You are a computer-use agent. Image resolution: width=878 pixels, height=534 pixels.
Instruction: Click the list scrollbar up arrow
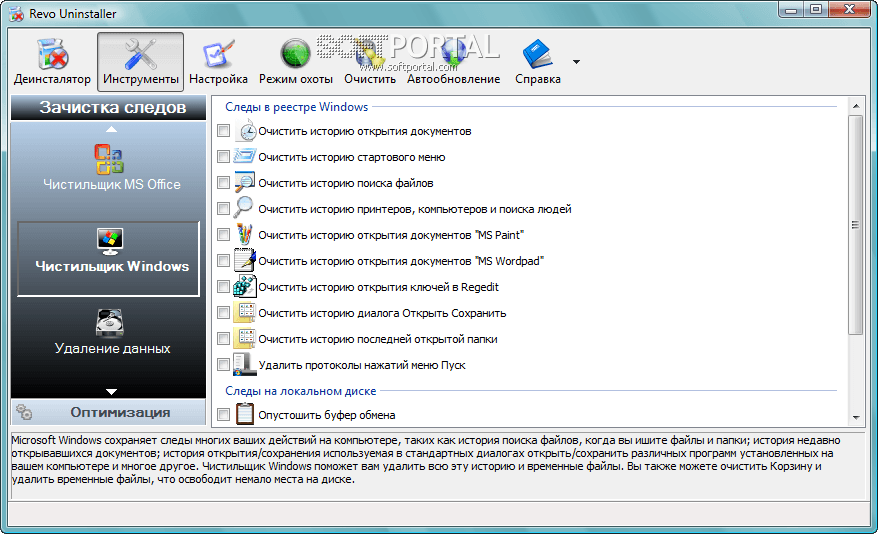pos(856,106)
